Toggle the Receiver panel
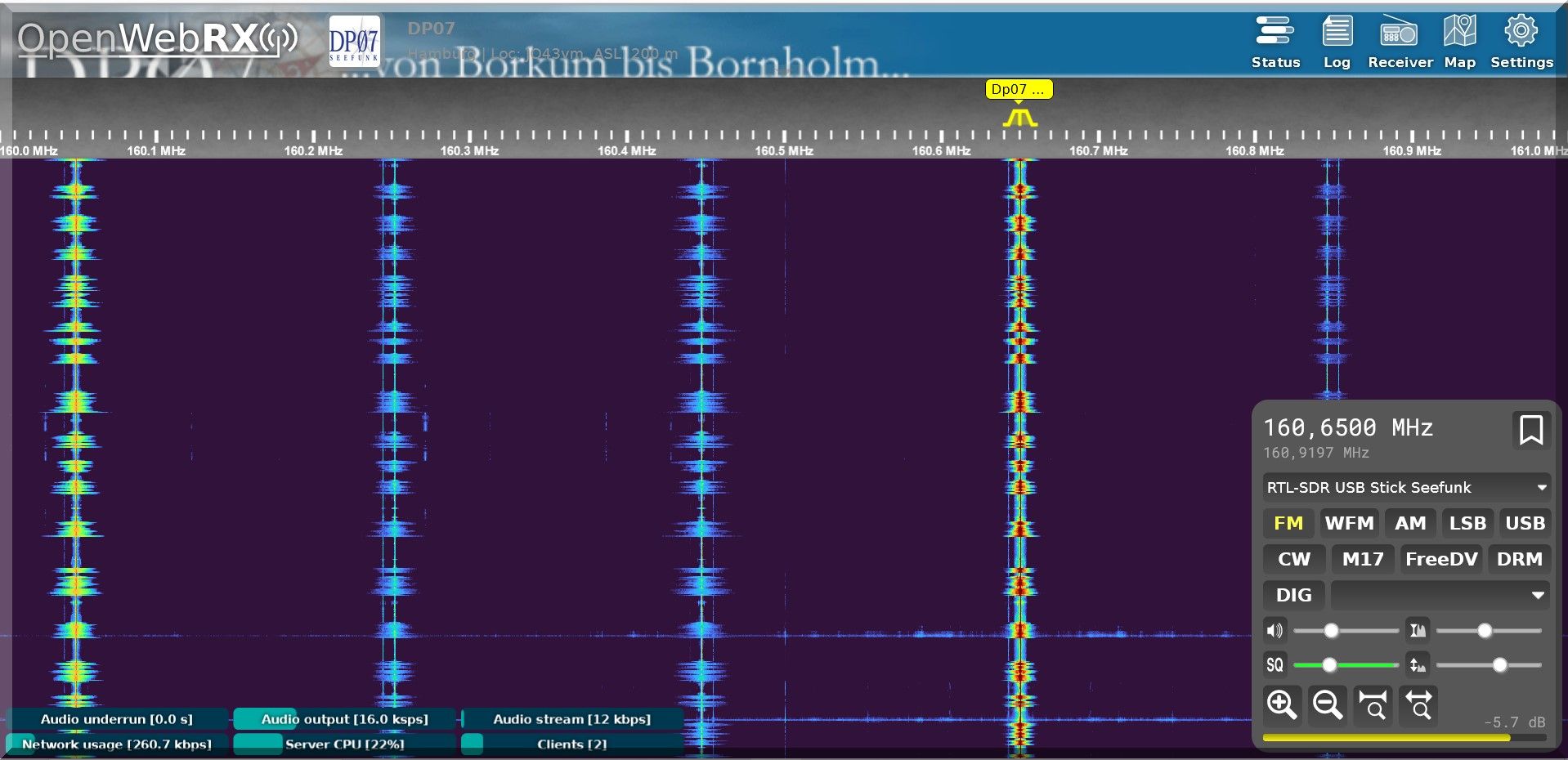The height and width of the screenshot is (760, 1568). click(1400, 42)
